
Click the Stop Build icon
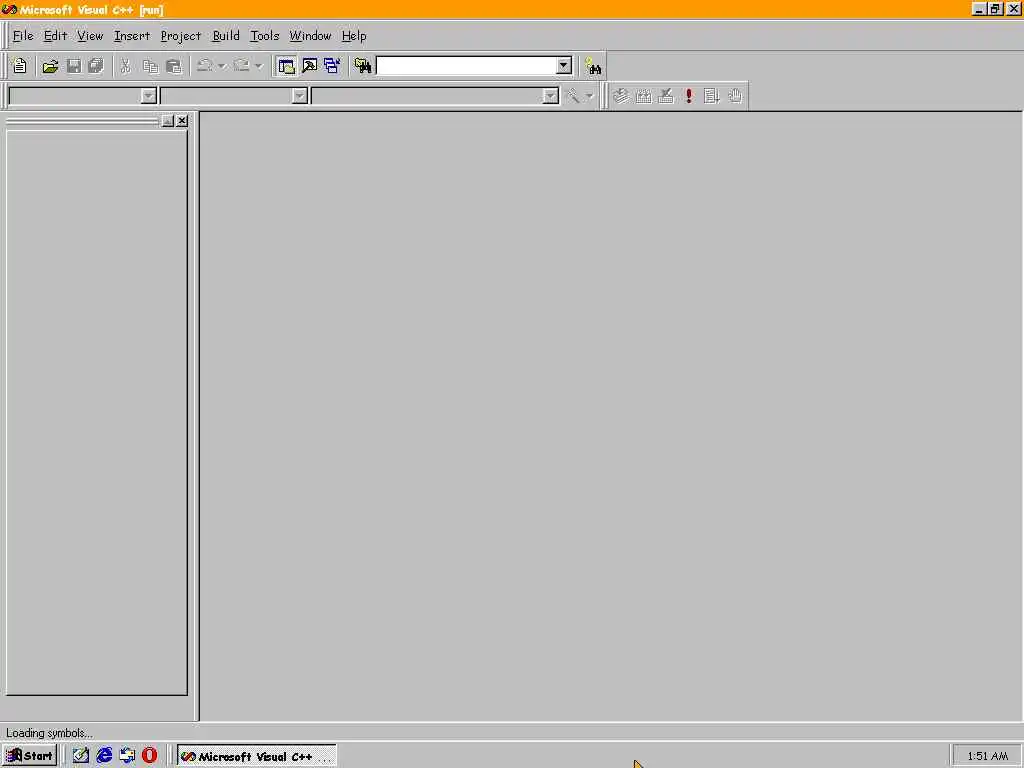coord(666,97)
